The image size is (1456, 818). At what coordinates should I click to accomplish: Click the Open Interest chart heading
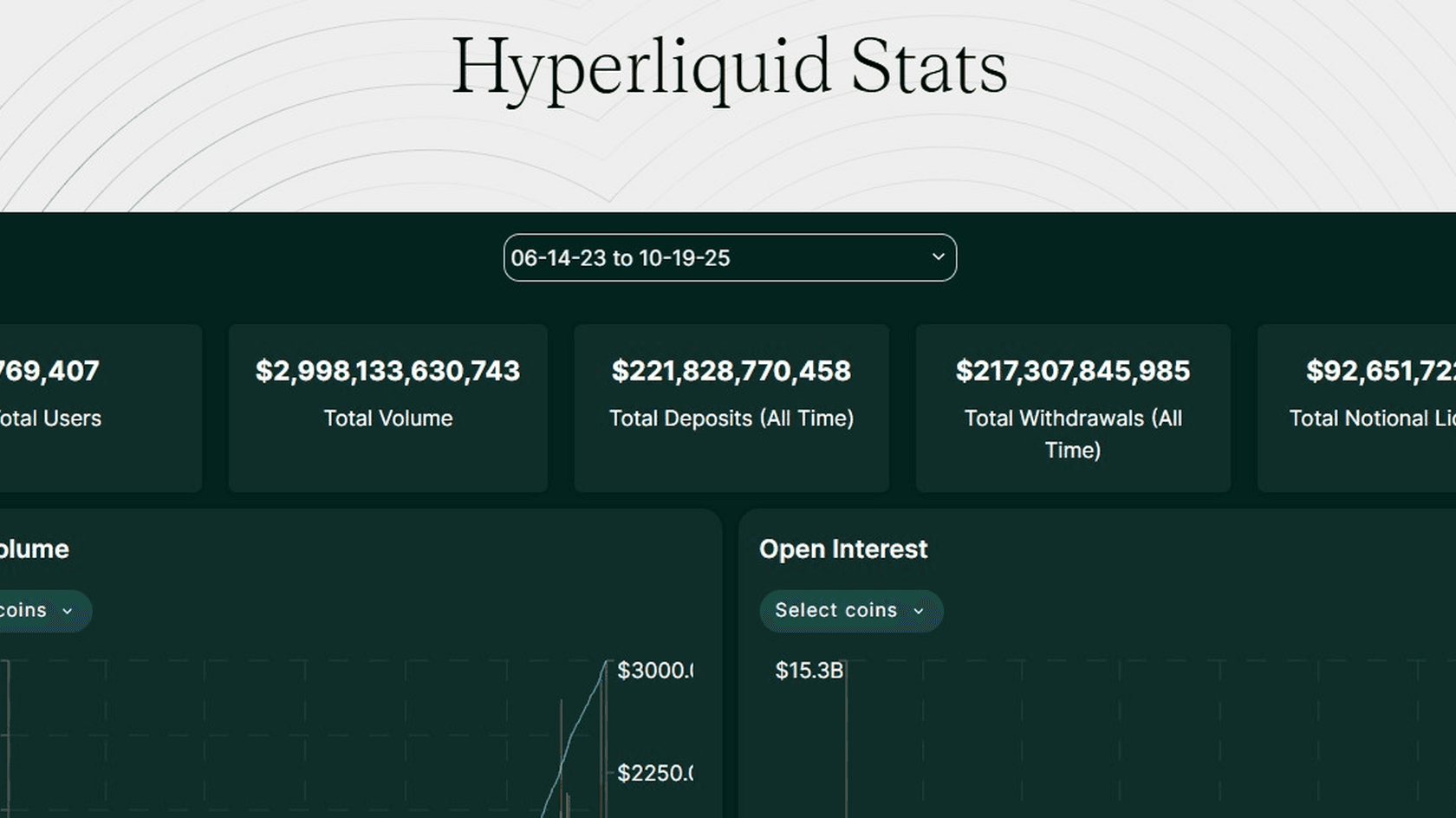point(843,549)
